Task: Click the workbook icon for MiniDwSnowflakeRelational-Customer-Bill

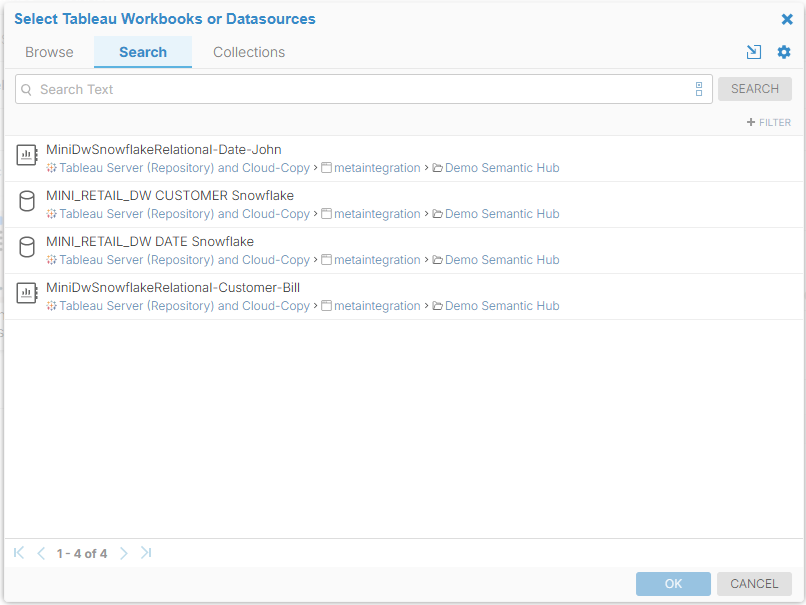Action: 27,294
